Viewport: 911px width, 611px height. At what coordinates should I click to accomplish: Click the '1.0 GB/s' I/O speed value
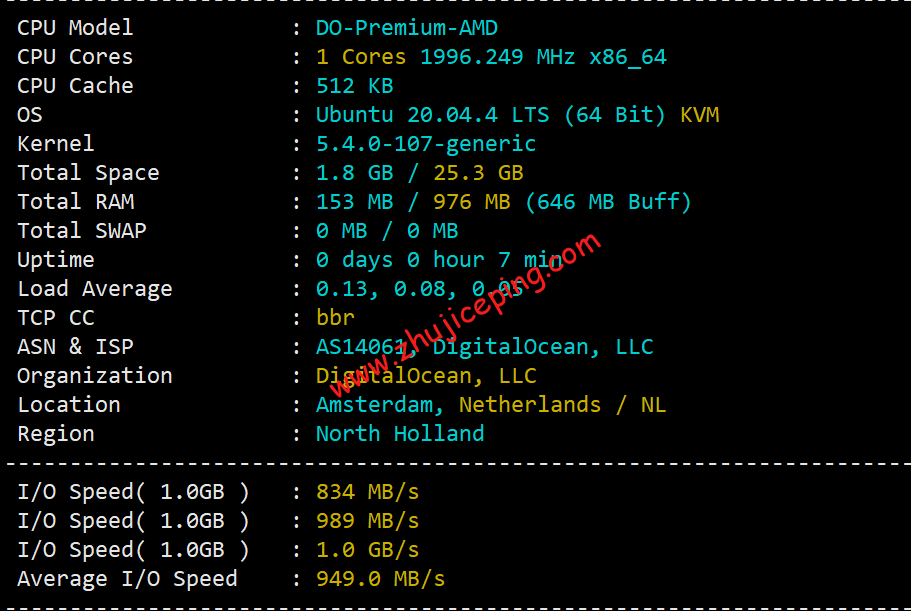367,550
